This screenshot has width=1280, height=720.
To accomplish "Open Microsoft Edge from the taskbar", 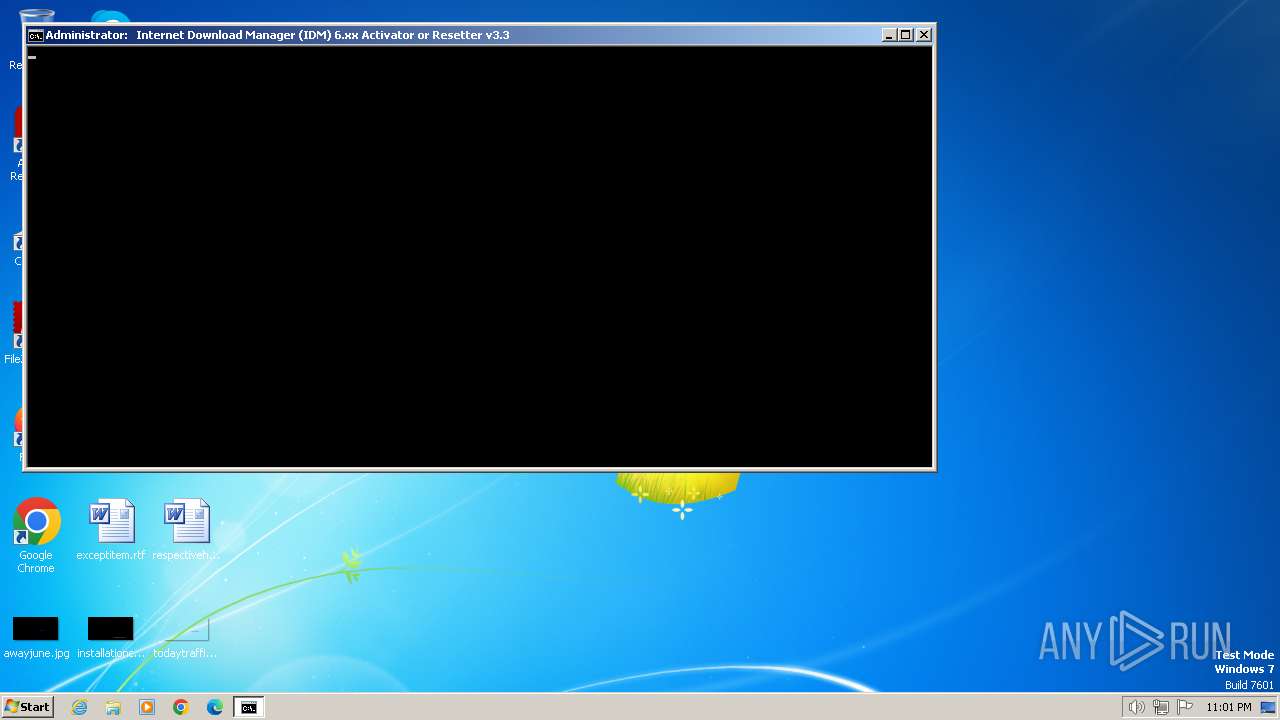I will point(215,707).
